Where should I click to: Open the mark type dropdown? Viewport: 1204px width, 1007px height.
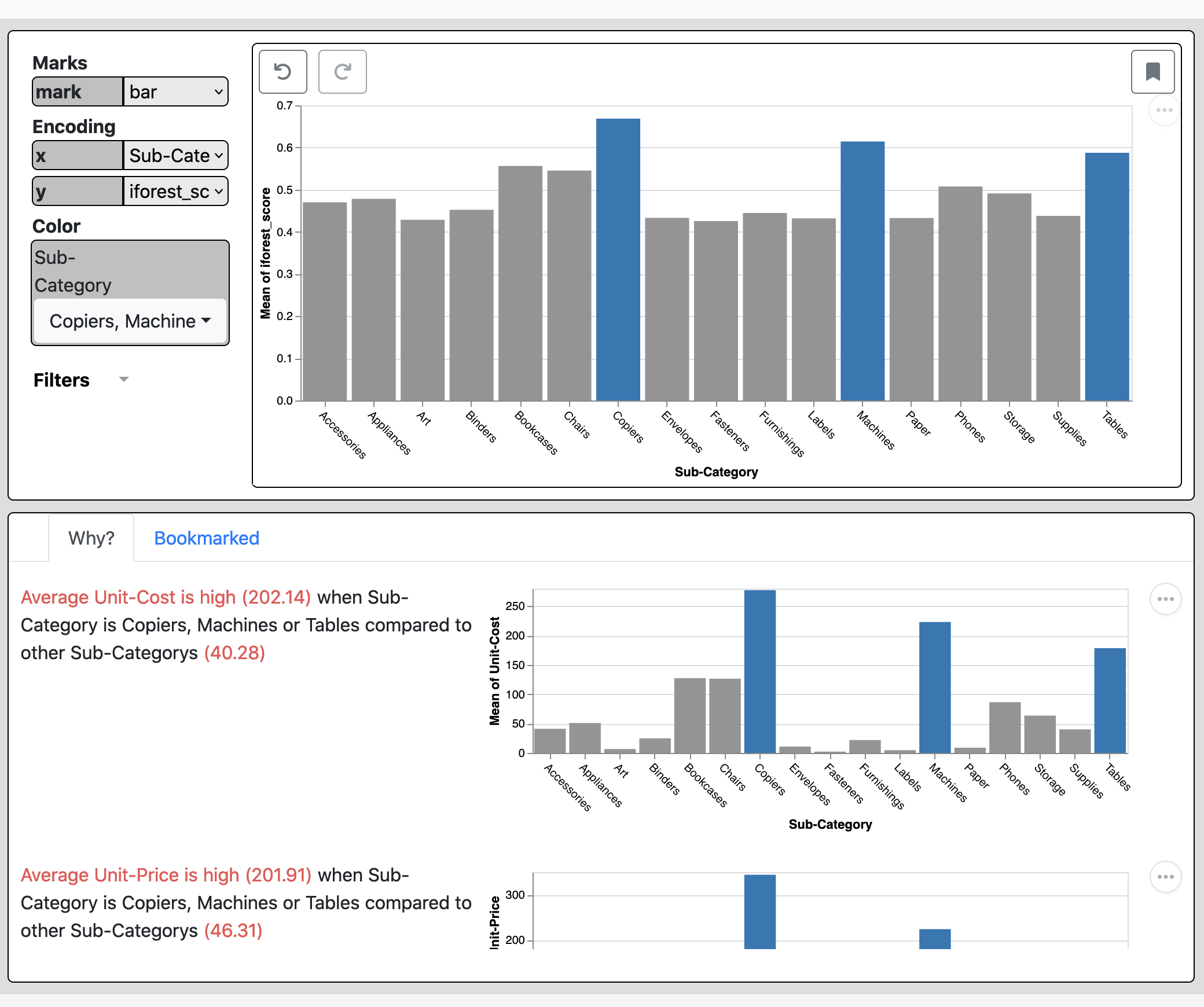(175, 92)
